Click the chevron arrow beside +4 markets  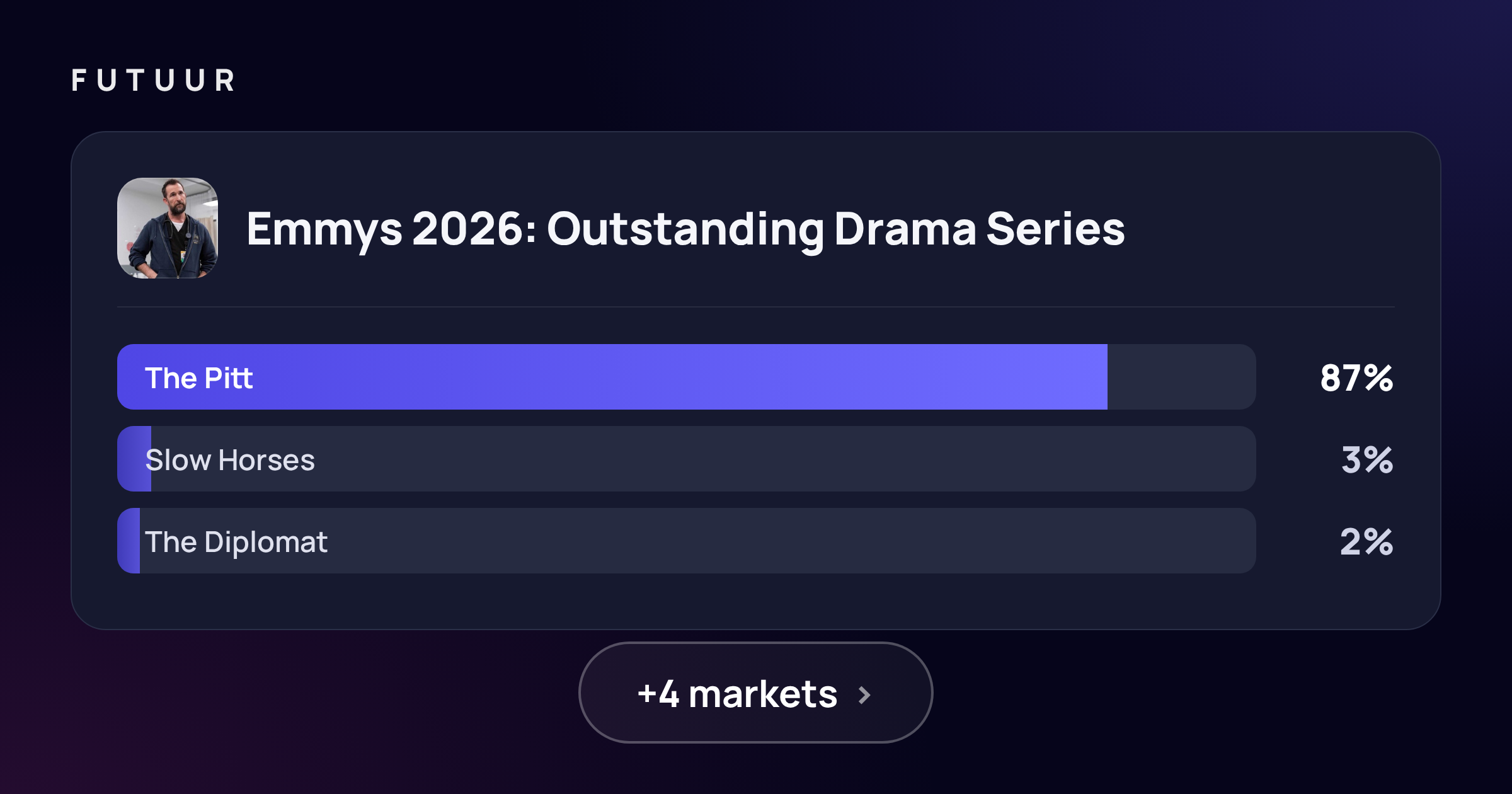point(865,695)
